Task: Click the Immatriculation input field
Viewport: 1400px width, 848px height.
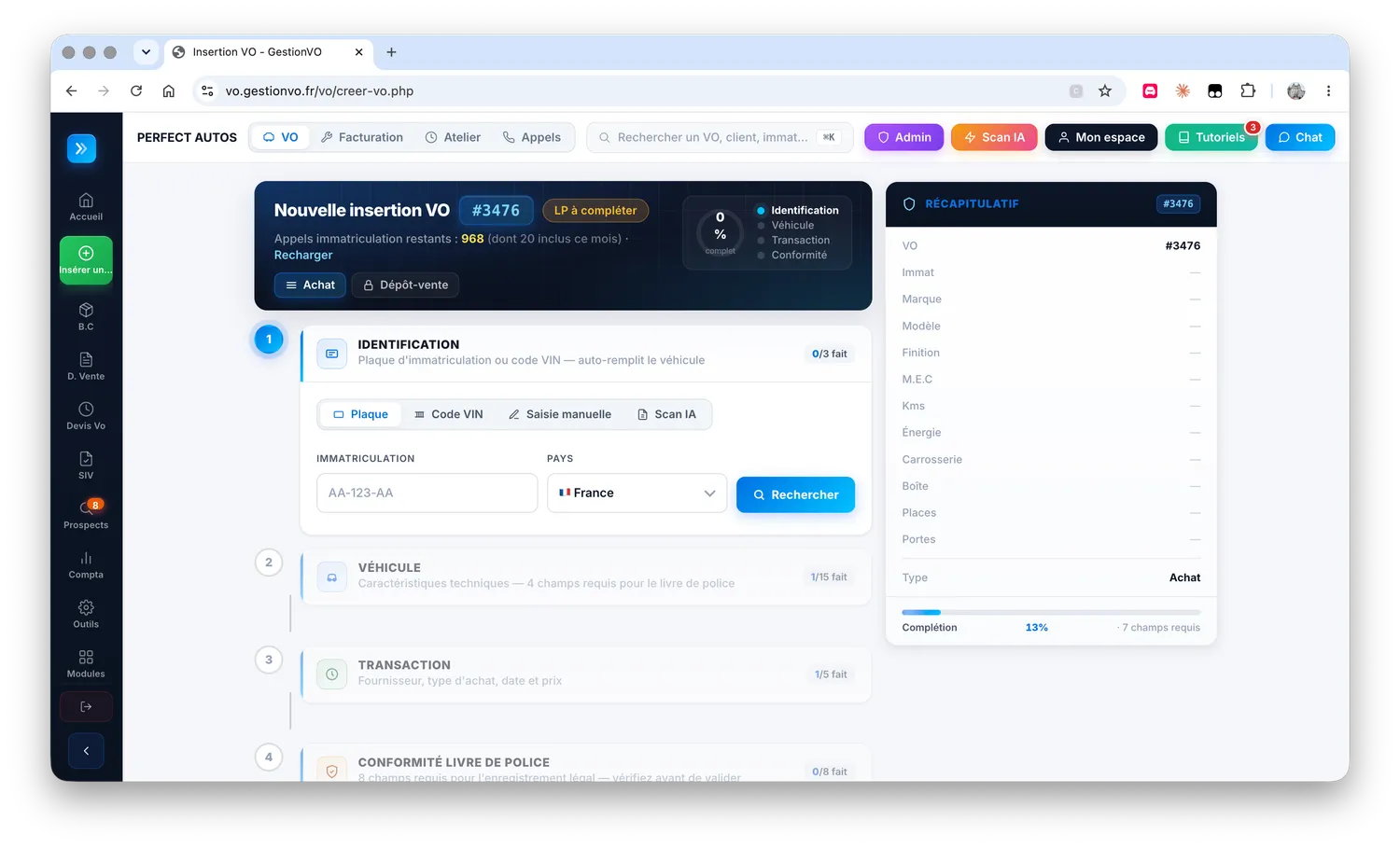Action: coord(427,493)
